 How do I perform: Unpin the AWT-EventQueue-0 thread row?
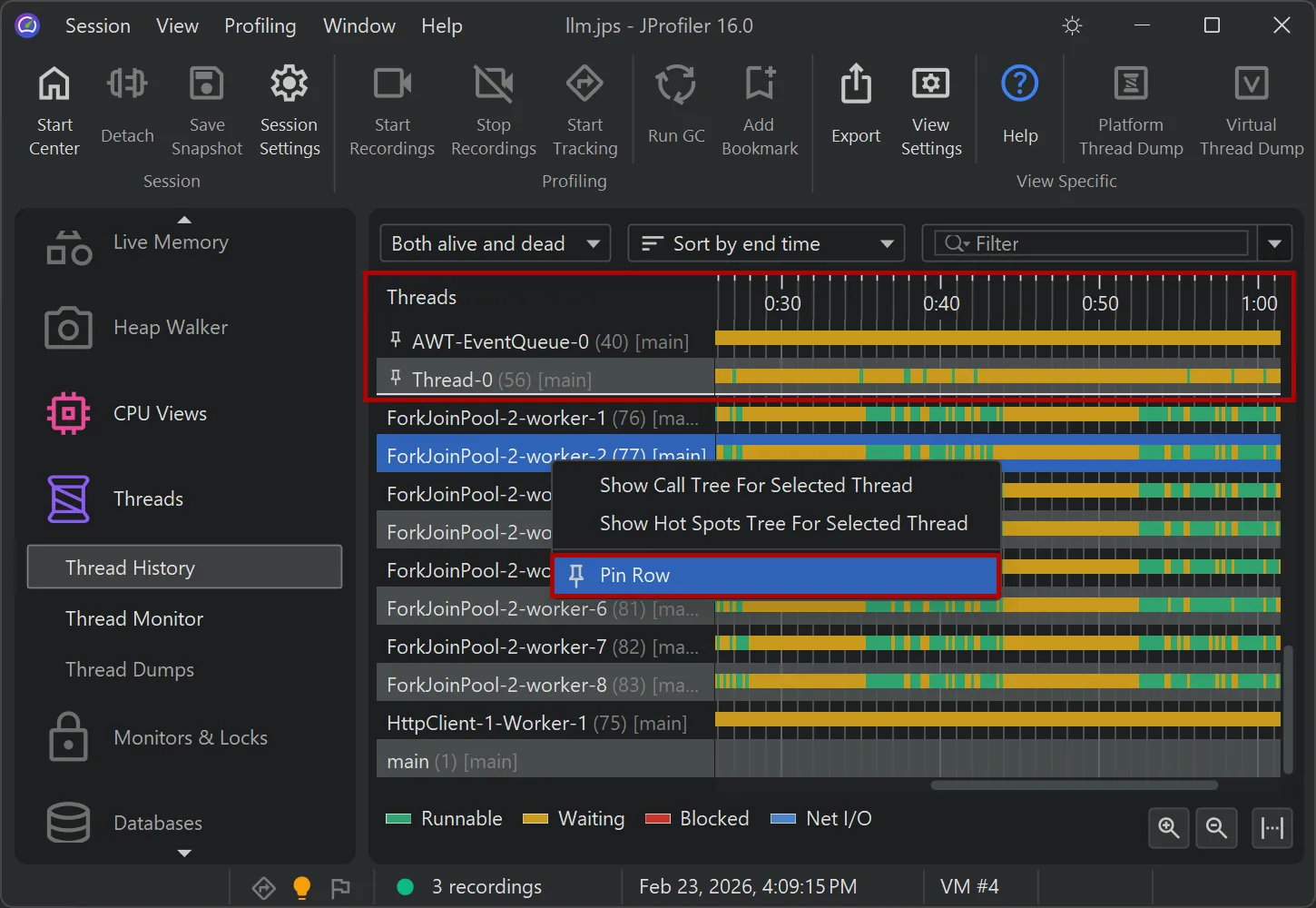[x=396, y=340]
